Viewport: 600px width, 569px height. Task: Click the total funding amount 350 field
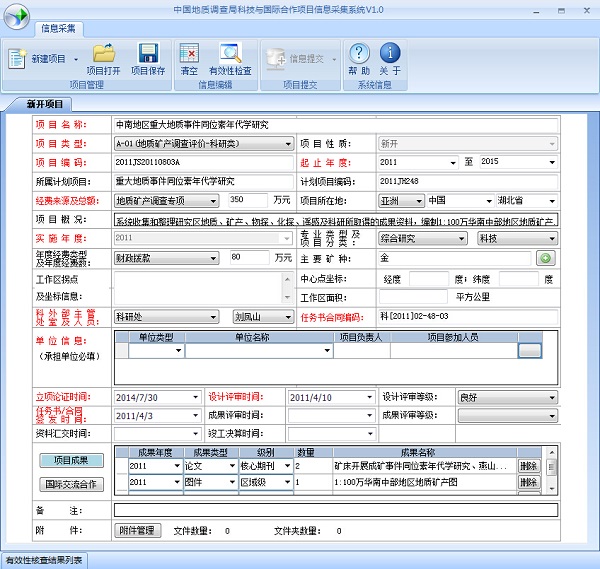(x=248, y=200)
